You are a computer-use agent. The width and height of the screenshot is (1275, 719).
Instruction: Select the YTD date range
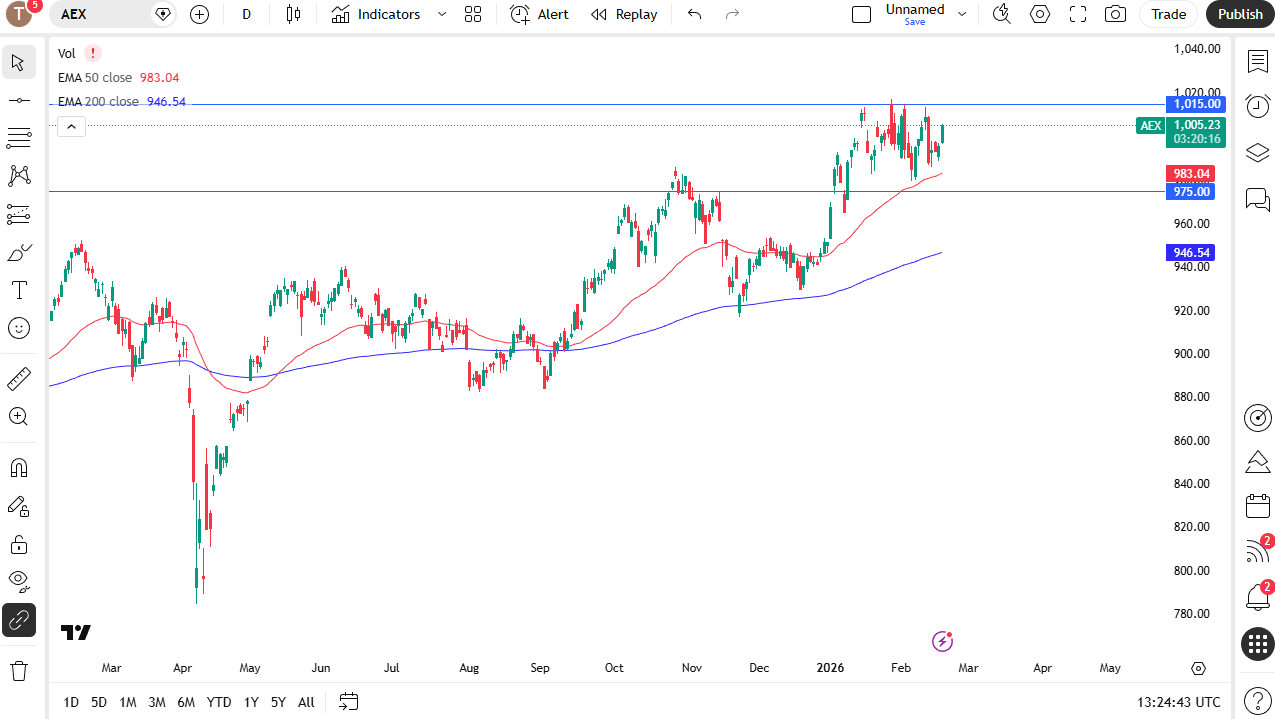pos(219,702)
